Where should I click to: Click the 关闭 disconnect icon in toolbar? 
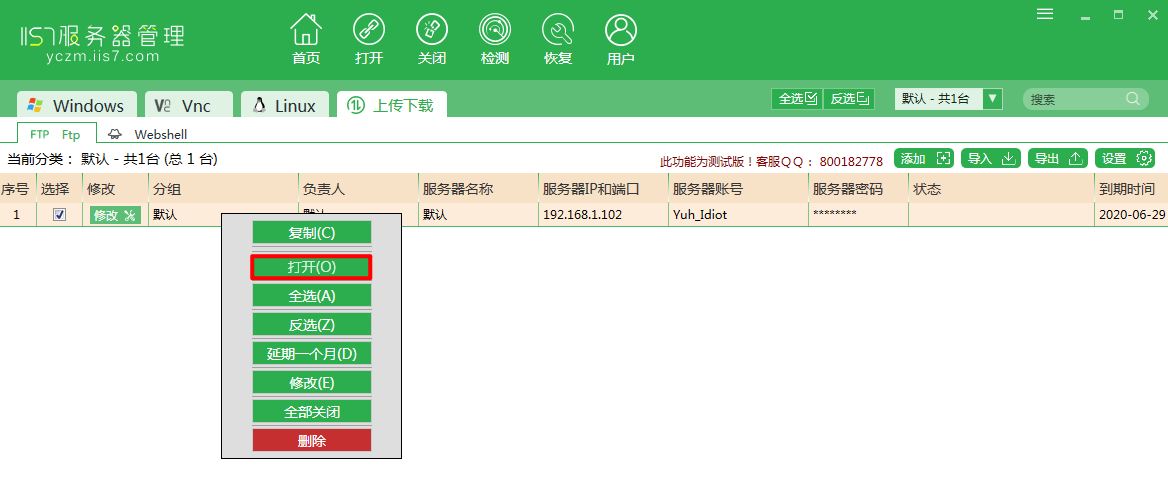pos(432,31)
